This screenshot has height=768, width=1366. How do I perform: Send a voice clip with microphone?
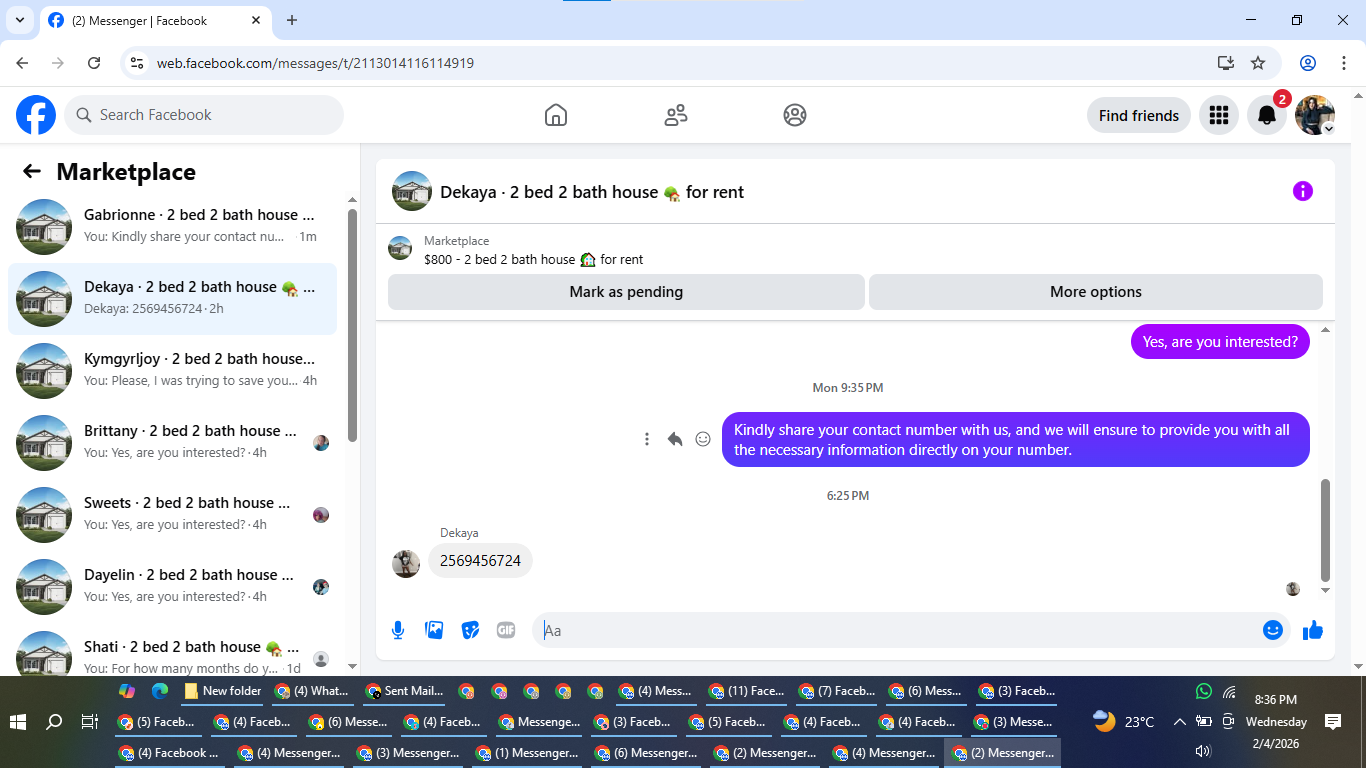398,630
